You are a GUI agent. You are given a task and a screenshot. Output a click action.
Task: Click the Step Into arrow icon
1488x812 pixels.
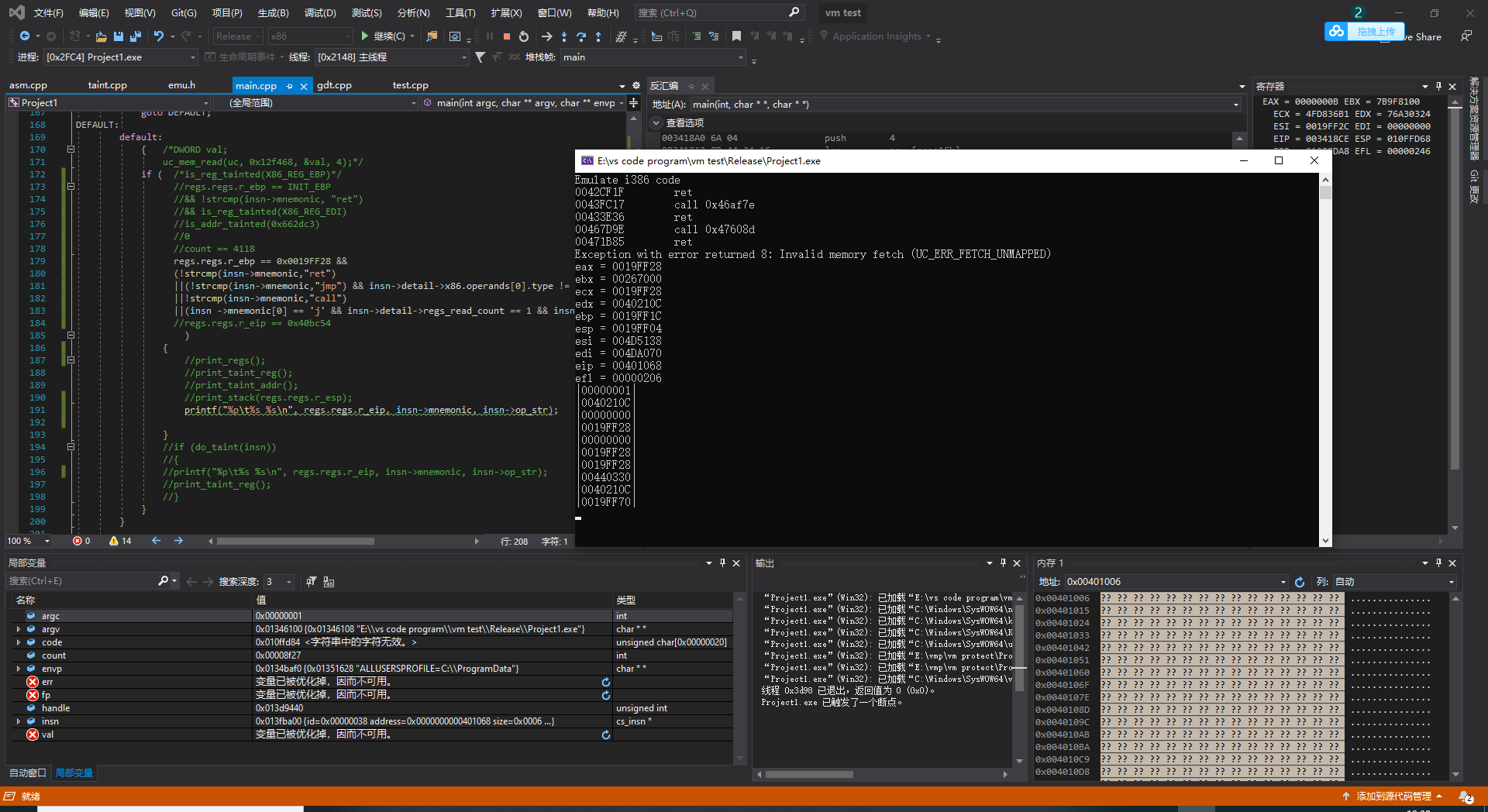[x=563, y=36]
